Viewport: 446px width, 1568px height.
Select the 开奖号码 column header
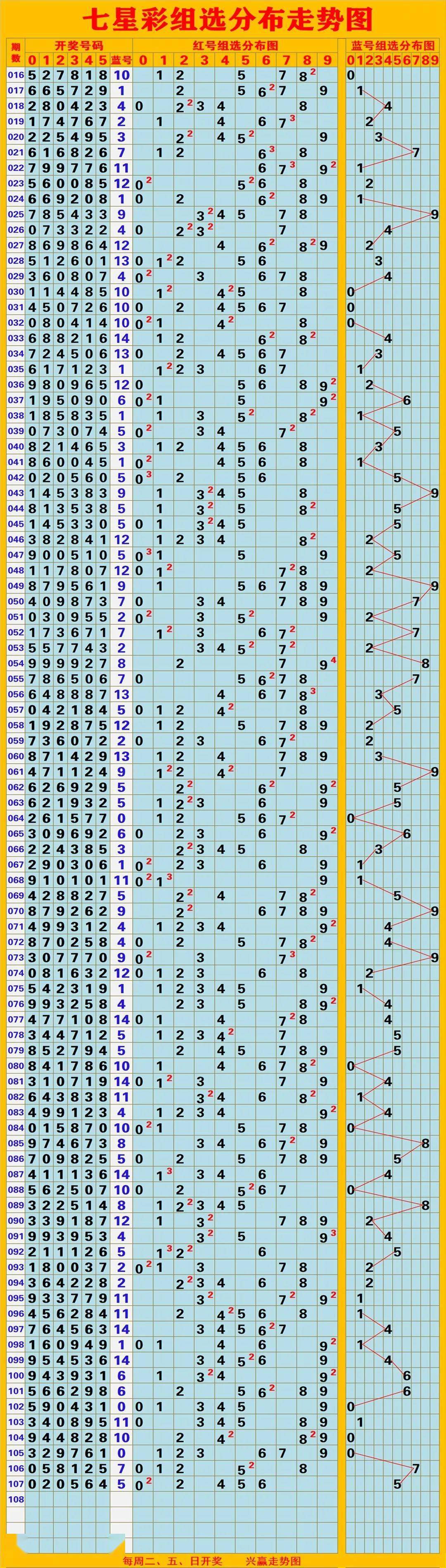78,46
